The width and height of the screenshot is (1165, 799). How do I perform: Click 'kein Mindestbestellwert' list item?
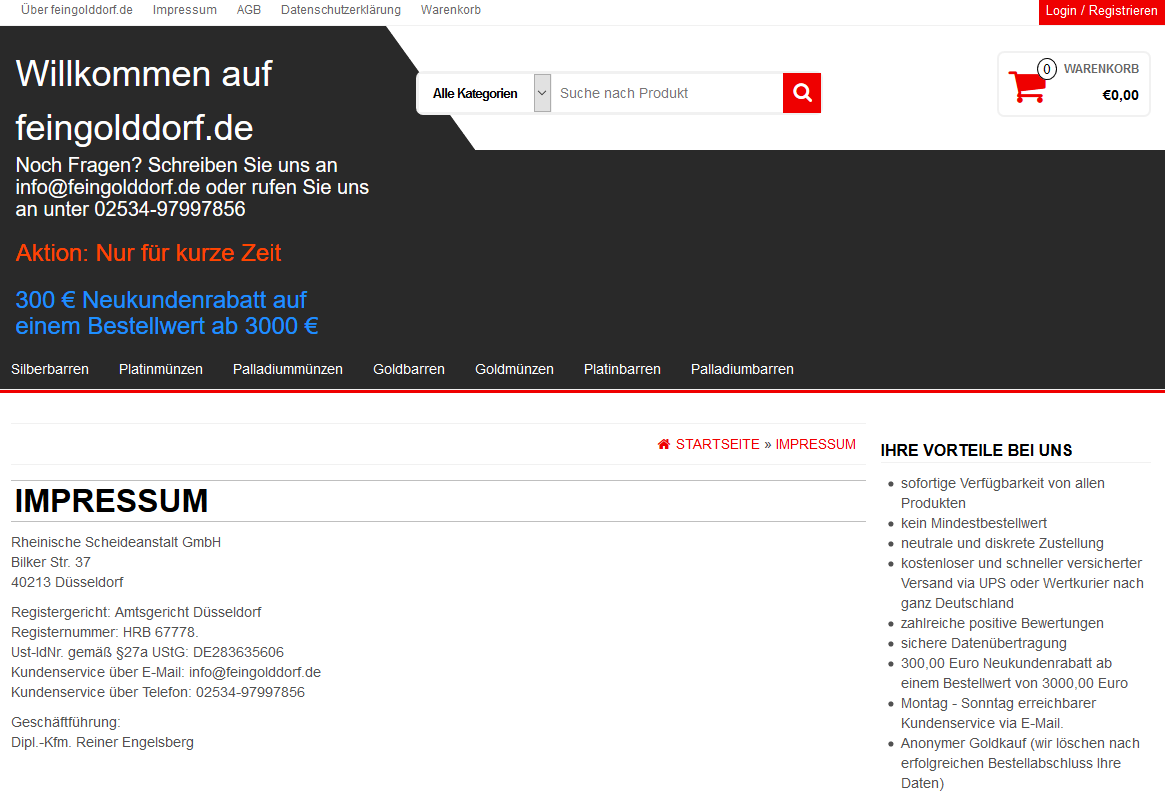[x=974, y=523]
